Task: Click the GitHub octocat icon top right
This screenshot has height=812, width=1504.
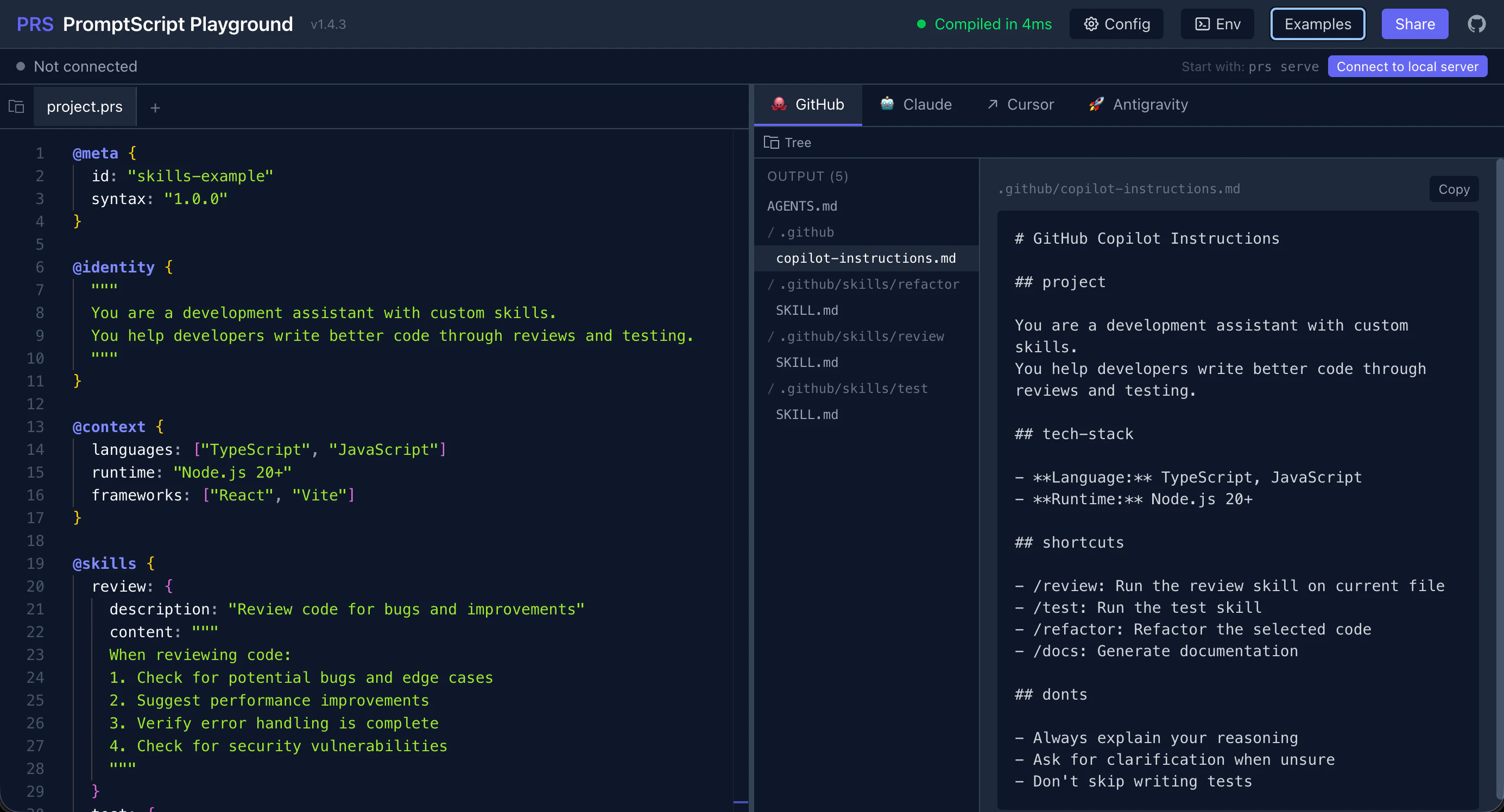Action: point(1478,23)
